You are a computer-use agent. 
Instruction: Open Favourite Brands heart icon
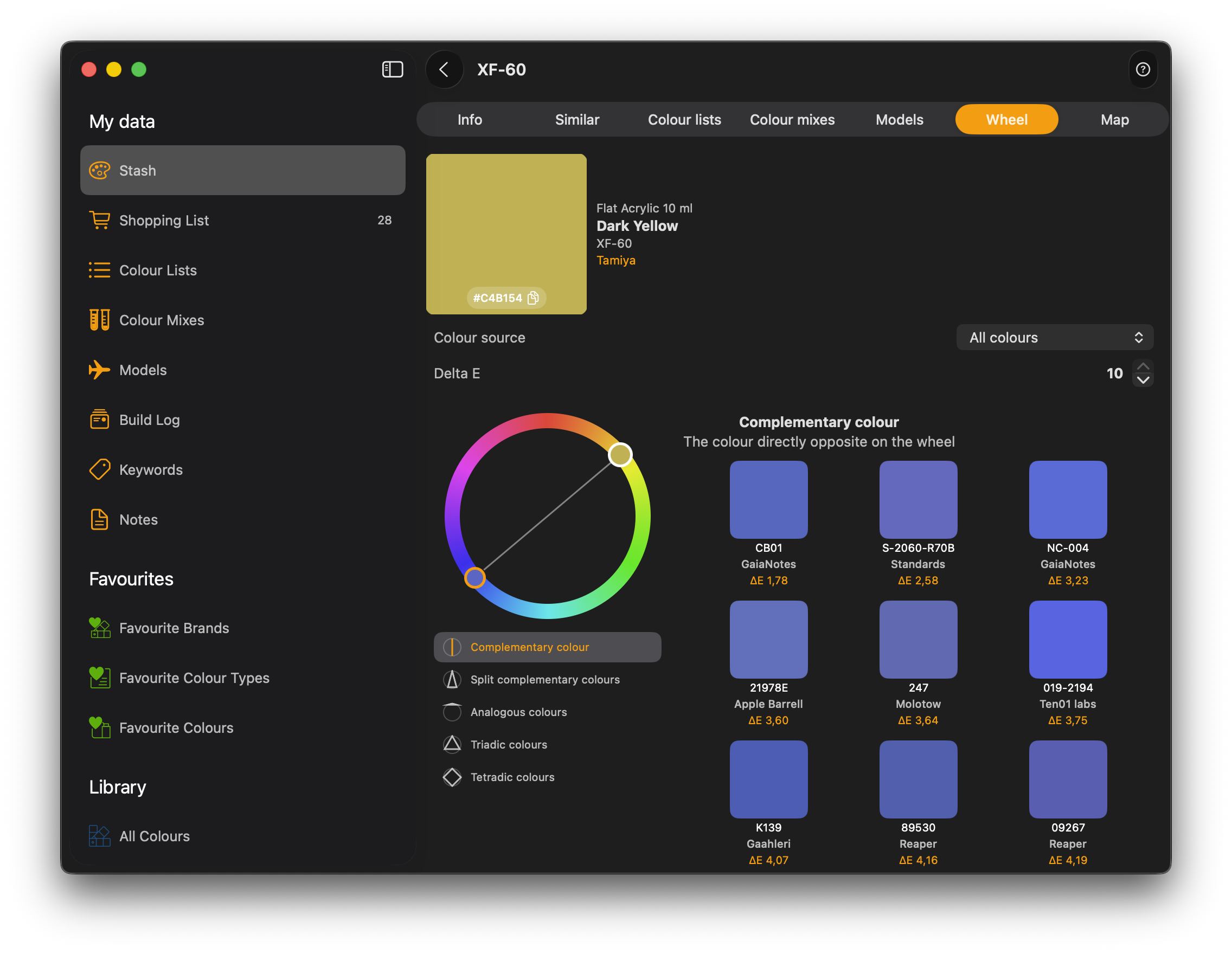[x=100, y=628]
